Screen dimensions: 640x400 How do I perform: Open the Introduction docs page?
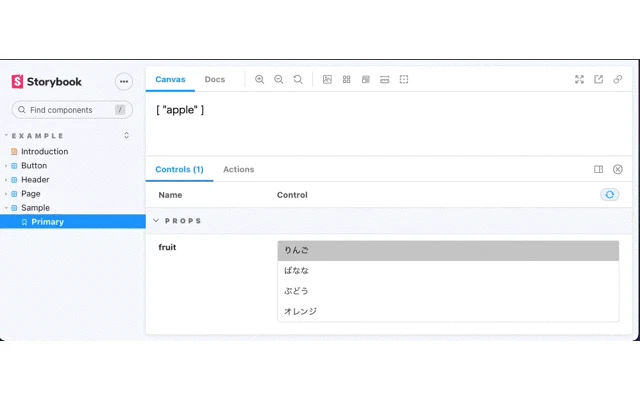(44, 151)
